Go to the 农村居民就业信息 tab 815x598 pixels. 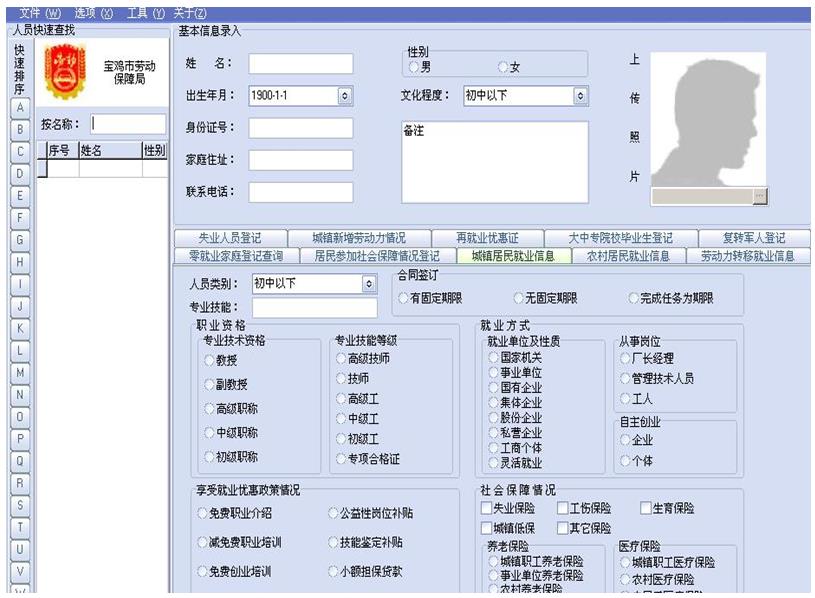(x=628, y=256)
